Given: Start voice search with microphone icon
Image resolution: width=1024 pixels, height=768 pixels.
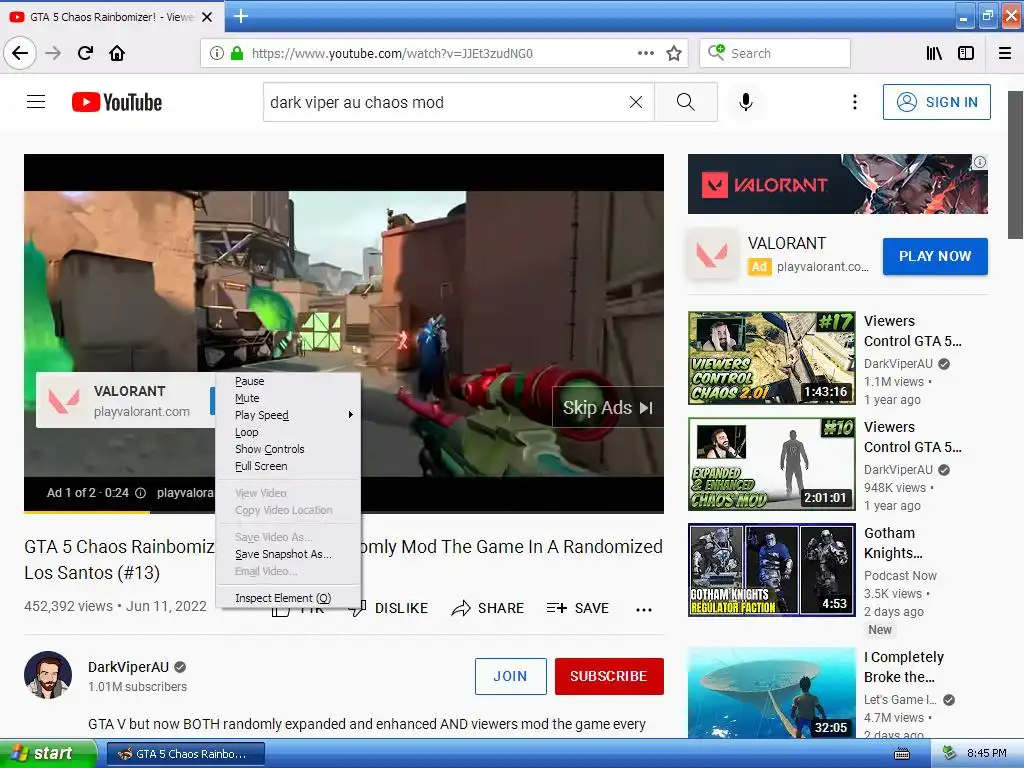Looking at the screenshot, I should click(x=746, y=102).
